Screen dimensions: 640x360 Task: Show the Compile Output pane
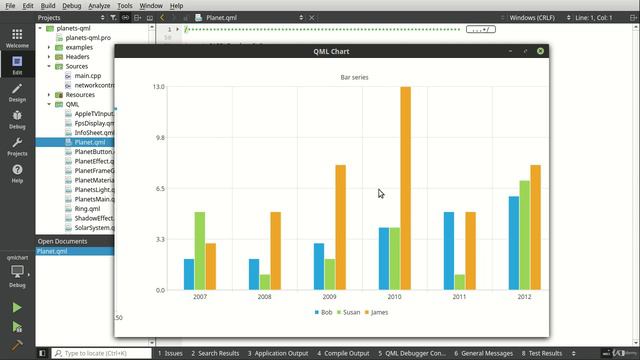tap(343, 353)
